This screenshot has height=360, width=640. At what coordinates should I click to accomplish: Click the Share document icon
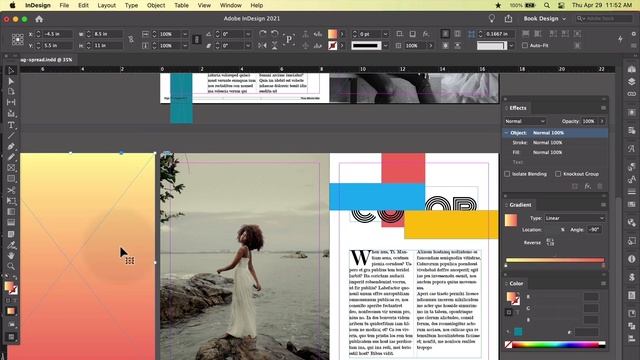pos(508,18)
